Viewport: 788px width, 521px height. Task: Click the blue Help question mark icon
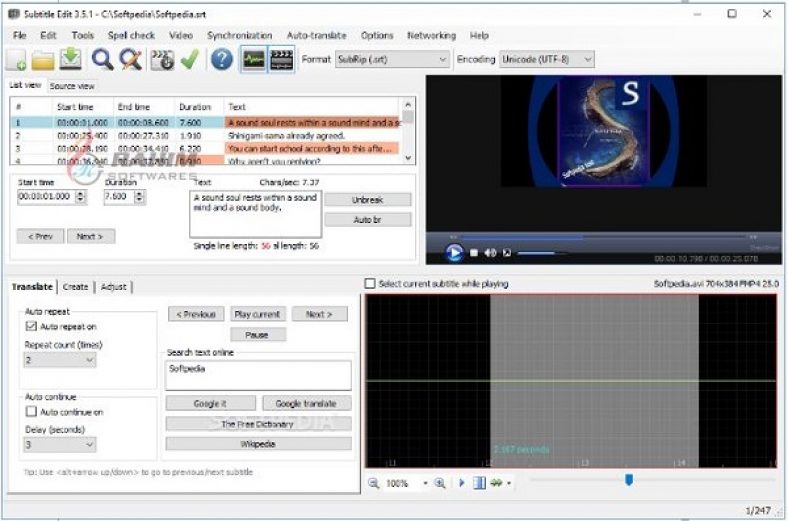coord(221,60)
